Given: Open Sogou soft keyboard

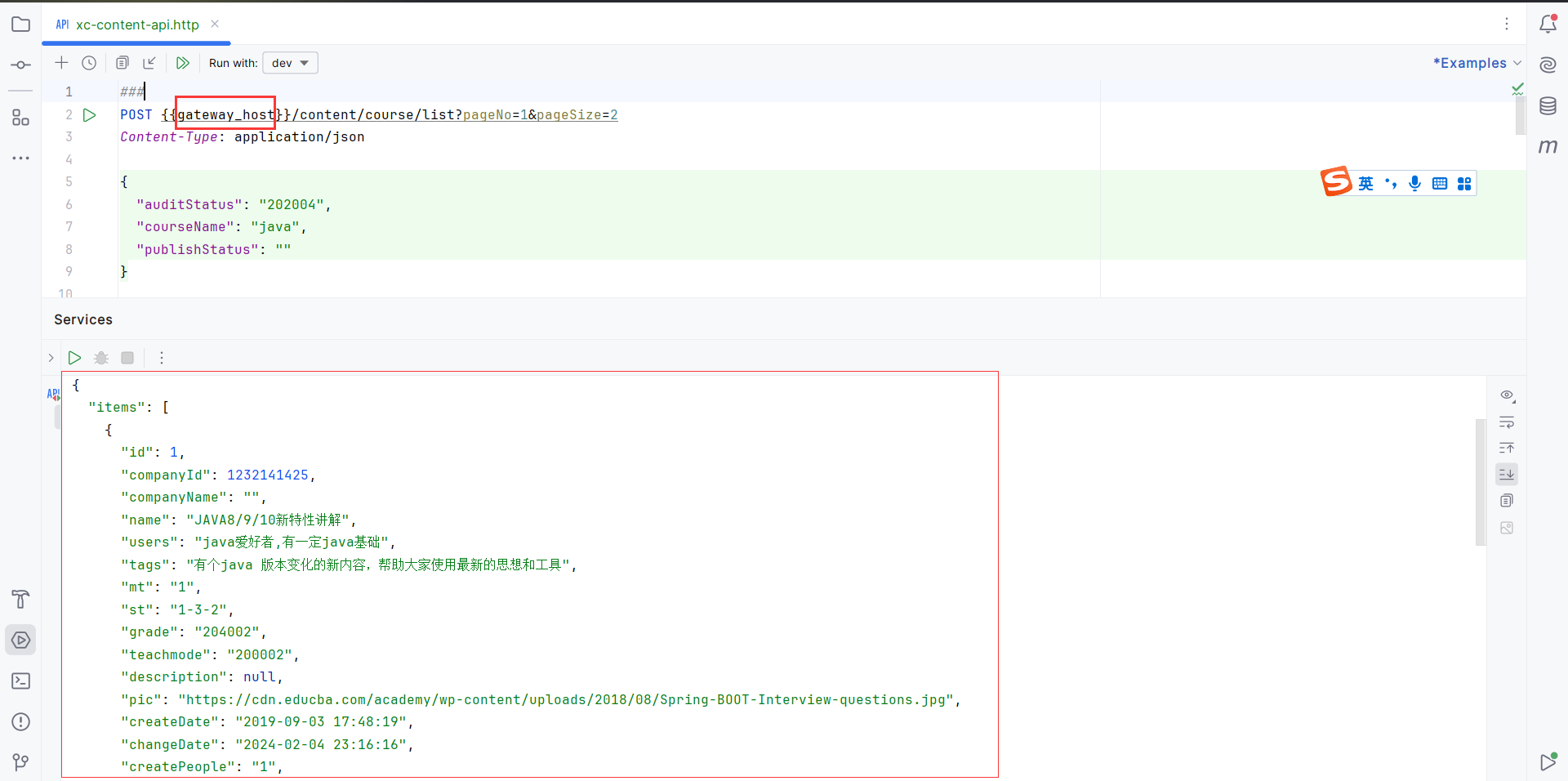Looking at the screenshot, I should [1440, 184].
